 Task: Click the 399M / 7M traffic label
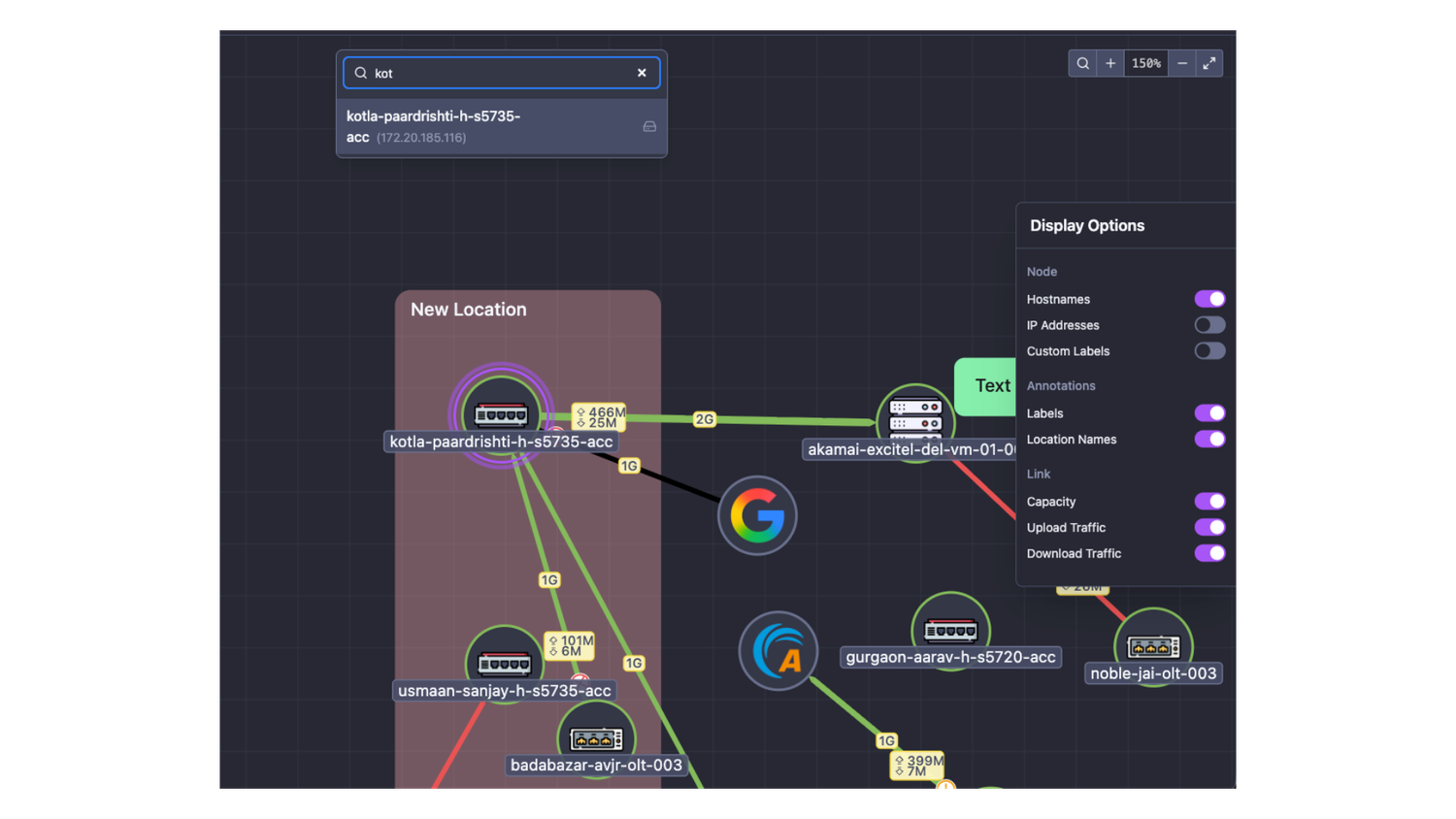click(x=917, y=765)
